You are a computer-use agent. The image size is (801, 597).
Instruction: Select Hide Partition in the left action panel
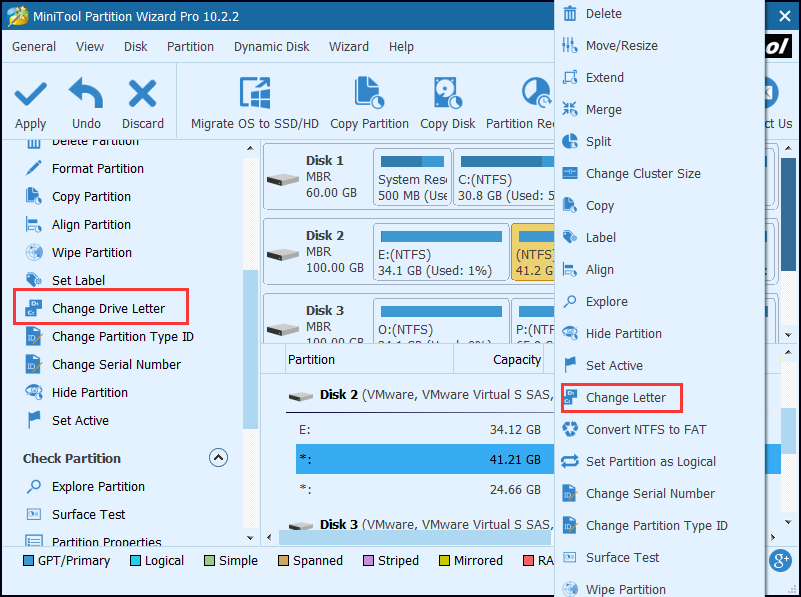[89, 393]
